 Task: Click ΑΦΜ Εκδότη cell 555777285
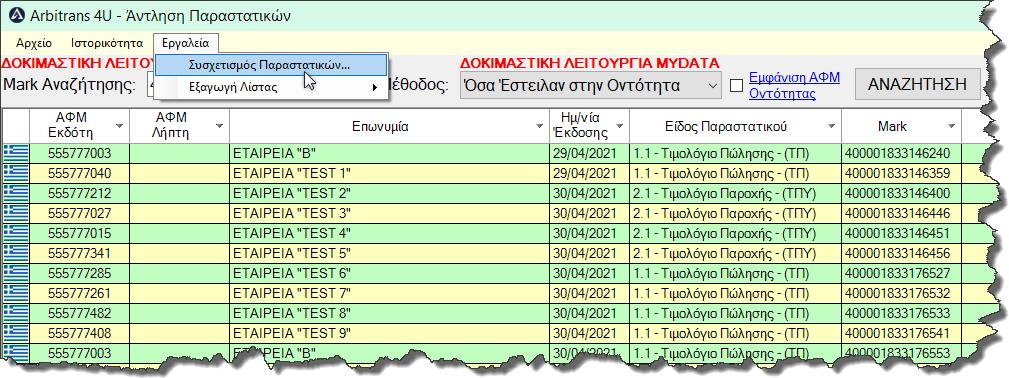coord(80,274)
